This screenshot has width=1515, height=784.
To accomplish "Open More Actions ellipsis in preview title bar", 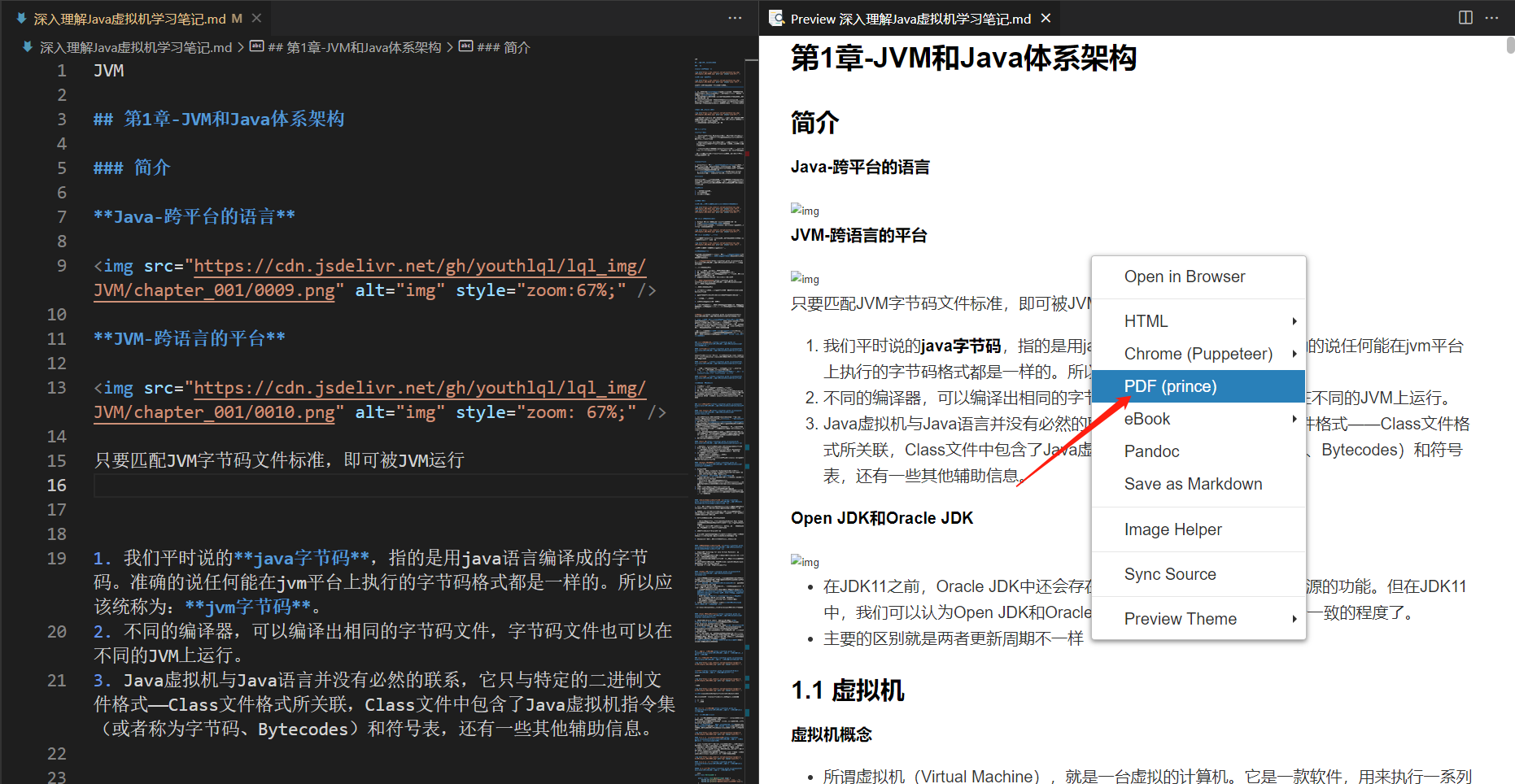I will tap(1493, 17).
